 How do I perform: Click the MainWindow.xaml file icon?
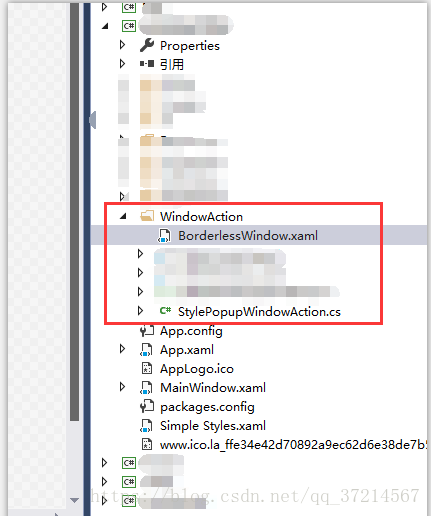click(x=147, y=388)
